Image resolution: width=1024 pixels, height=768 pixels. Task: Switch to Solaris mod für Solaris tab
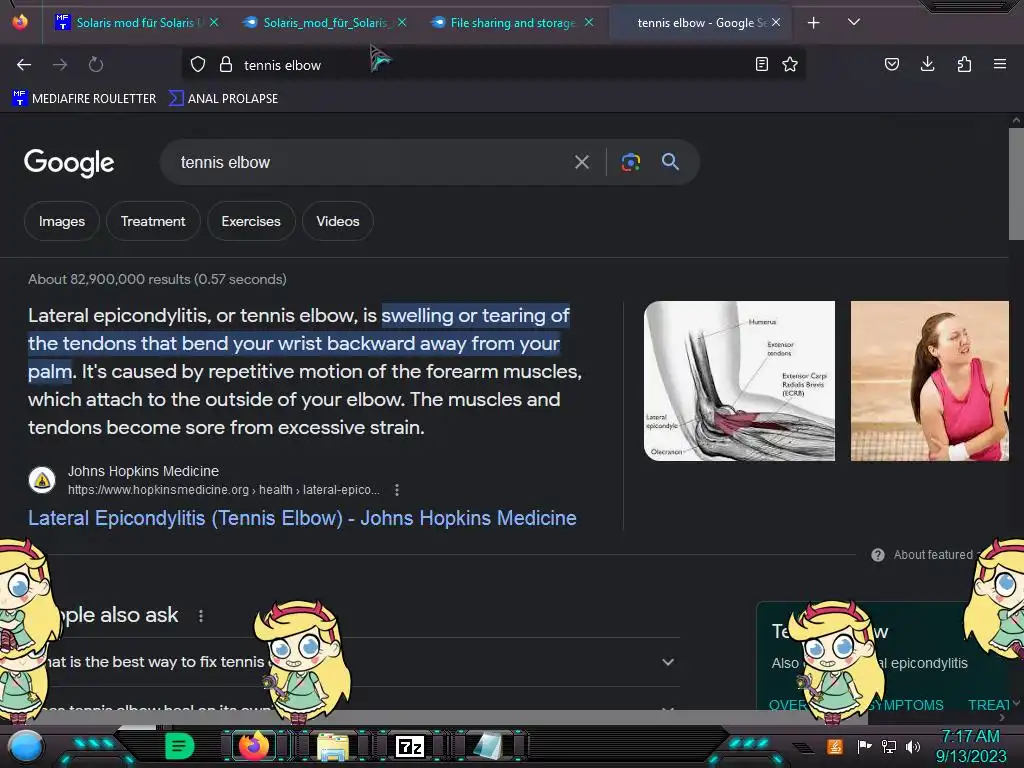[136, 23]
